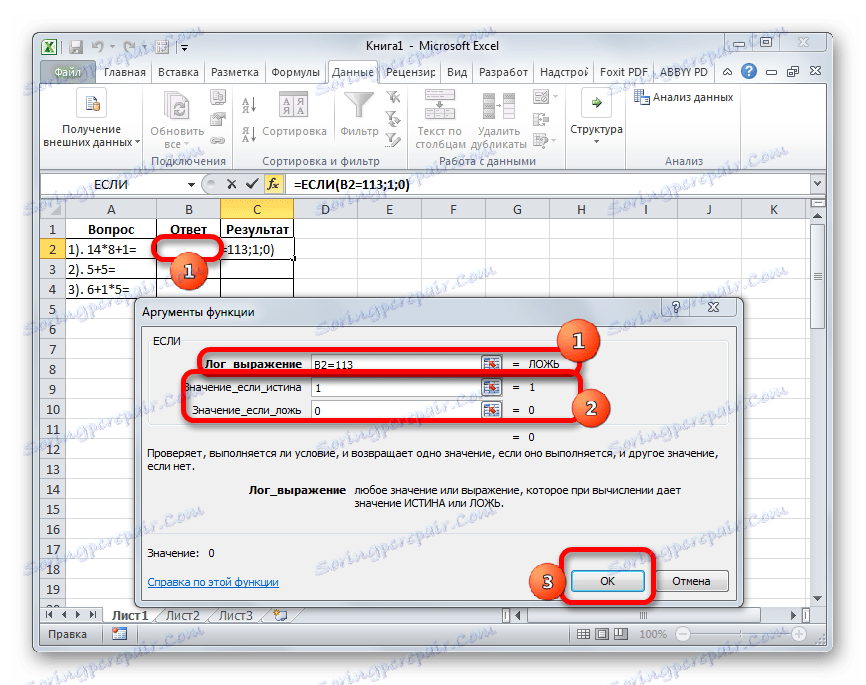Click the Undo icon in the quick access toolbar

pos(98,47)
